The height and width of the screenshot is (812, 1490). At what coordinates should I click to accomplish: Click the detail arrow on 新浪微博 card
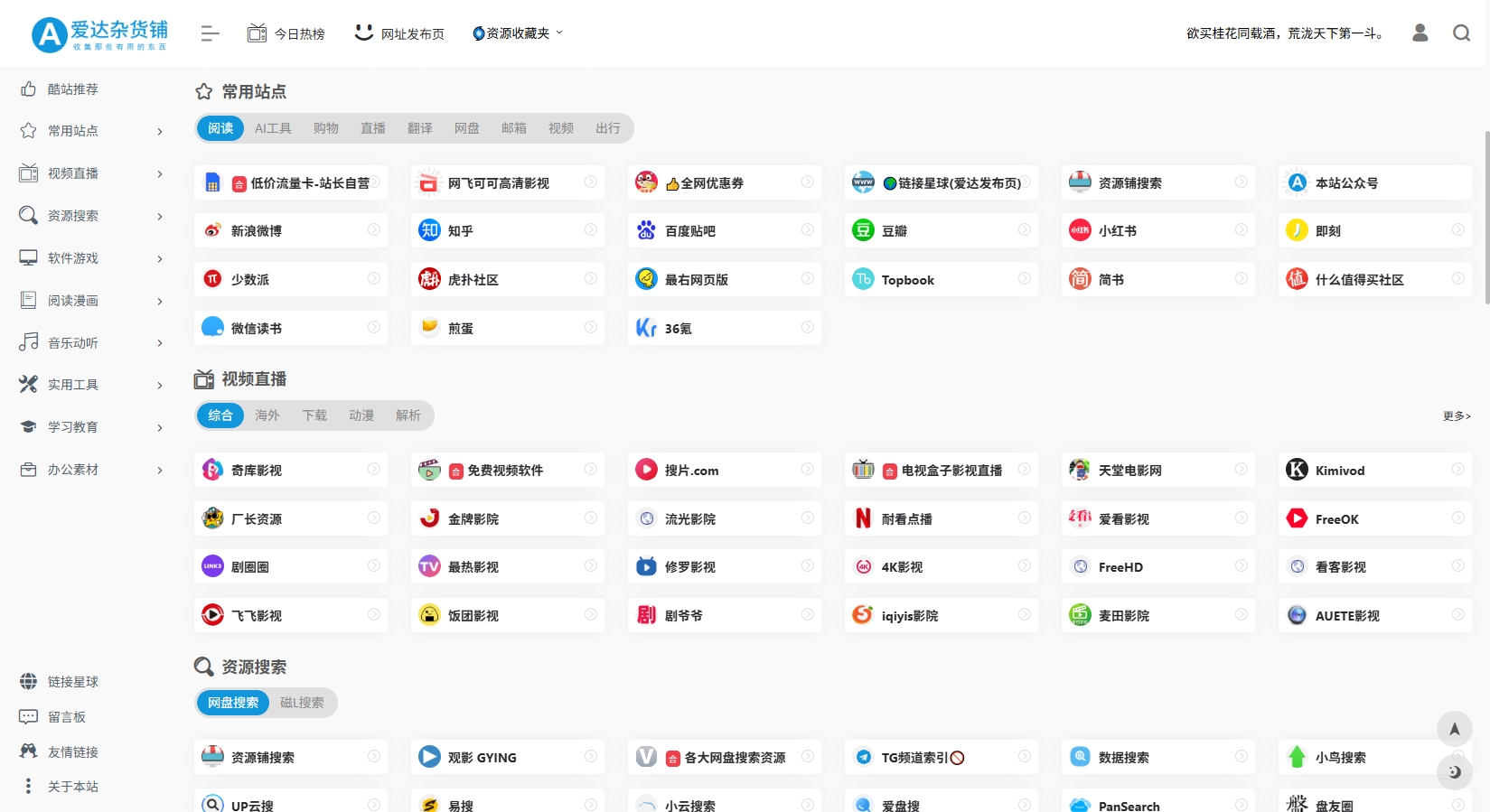pos(373,230)
